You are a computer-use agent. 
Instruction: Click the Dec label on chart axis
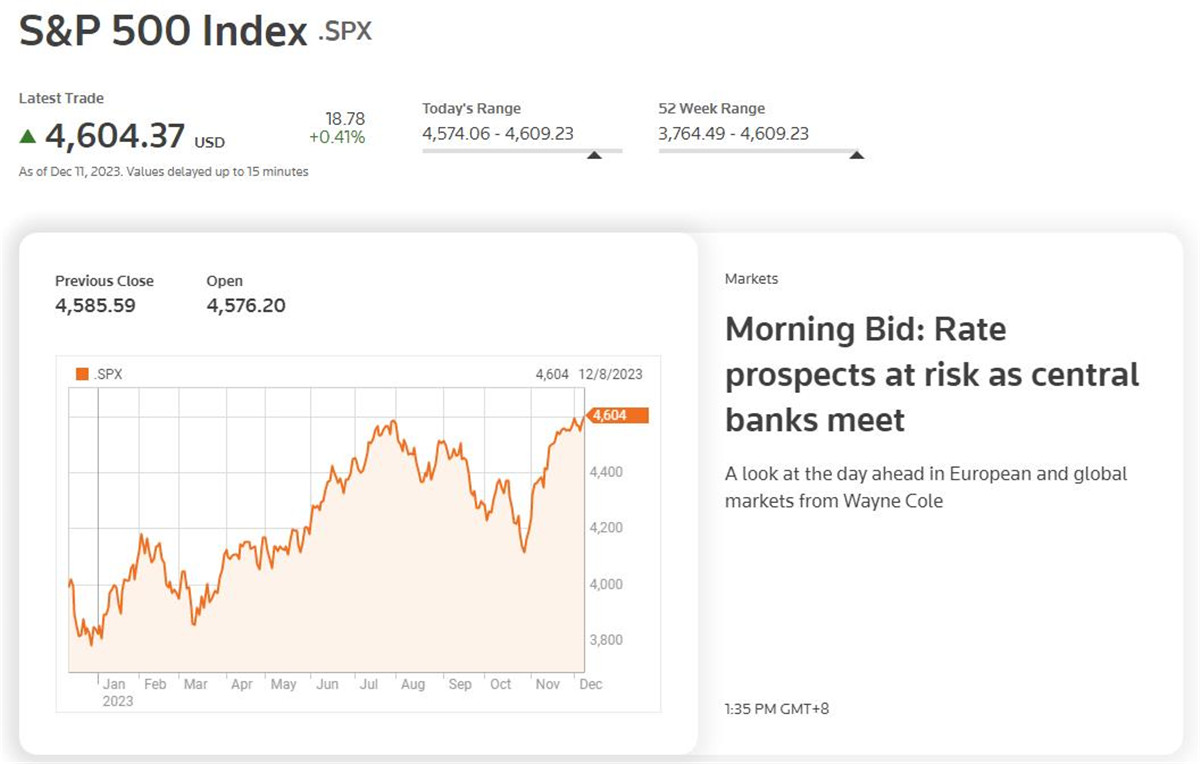(x=591, y=684)
